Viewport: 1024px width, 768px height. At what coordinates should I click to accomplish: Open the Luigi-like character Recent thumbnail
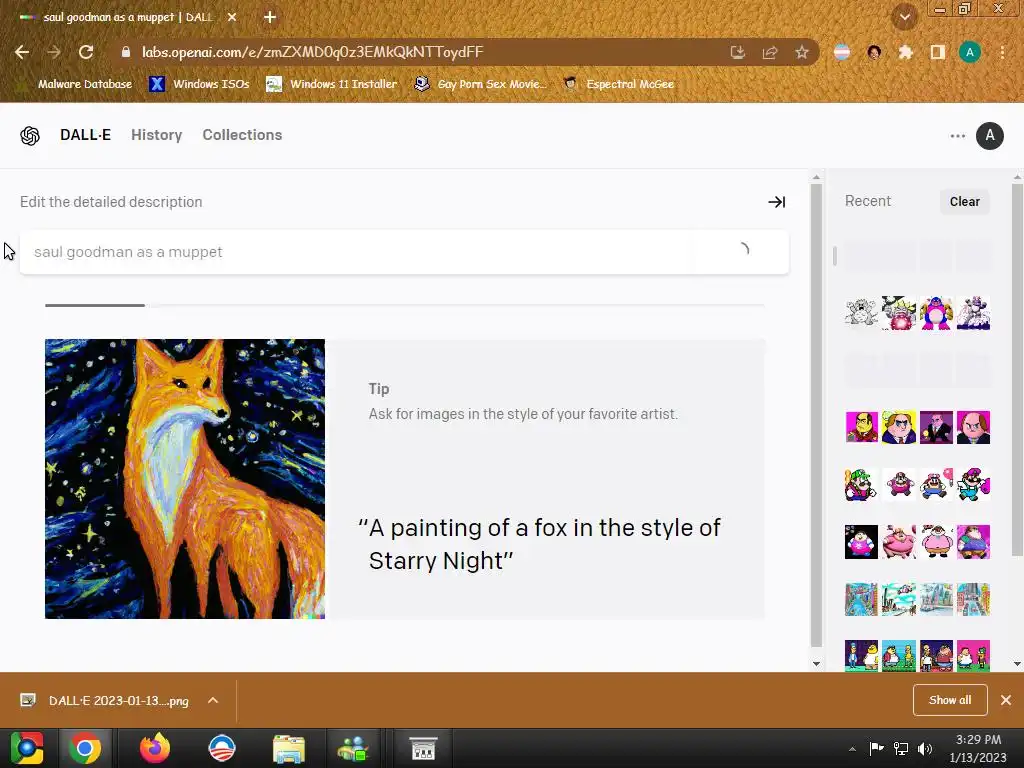(861, 485)
